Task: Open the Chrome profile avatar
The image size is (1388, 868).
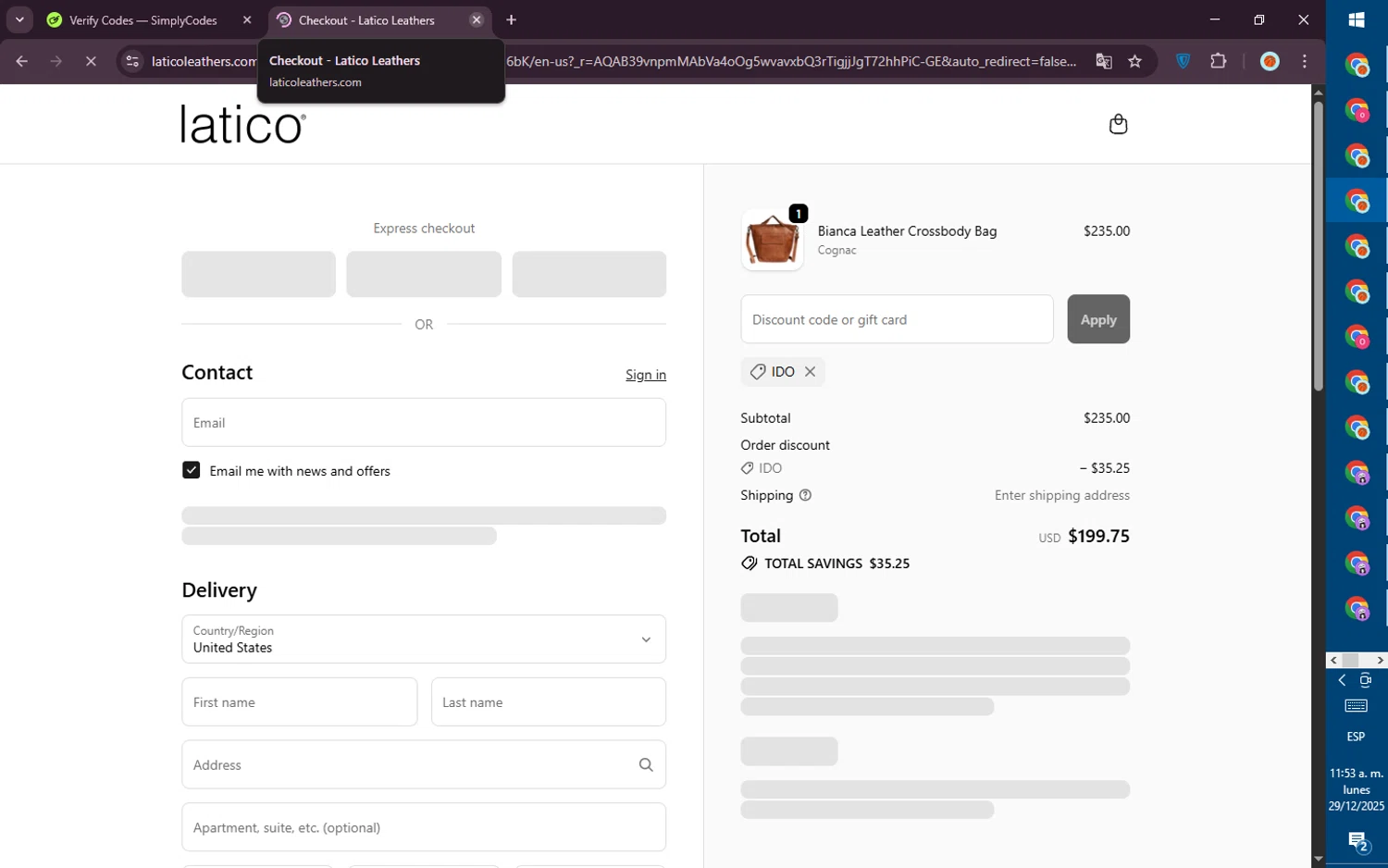Action: pyautogui.click(x=1270, y=62)
